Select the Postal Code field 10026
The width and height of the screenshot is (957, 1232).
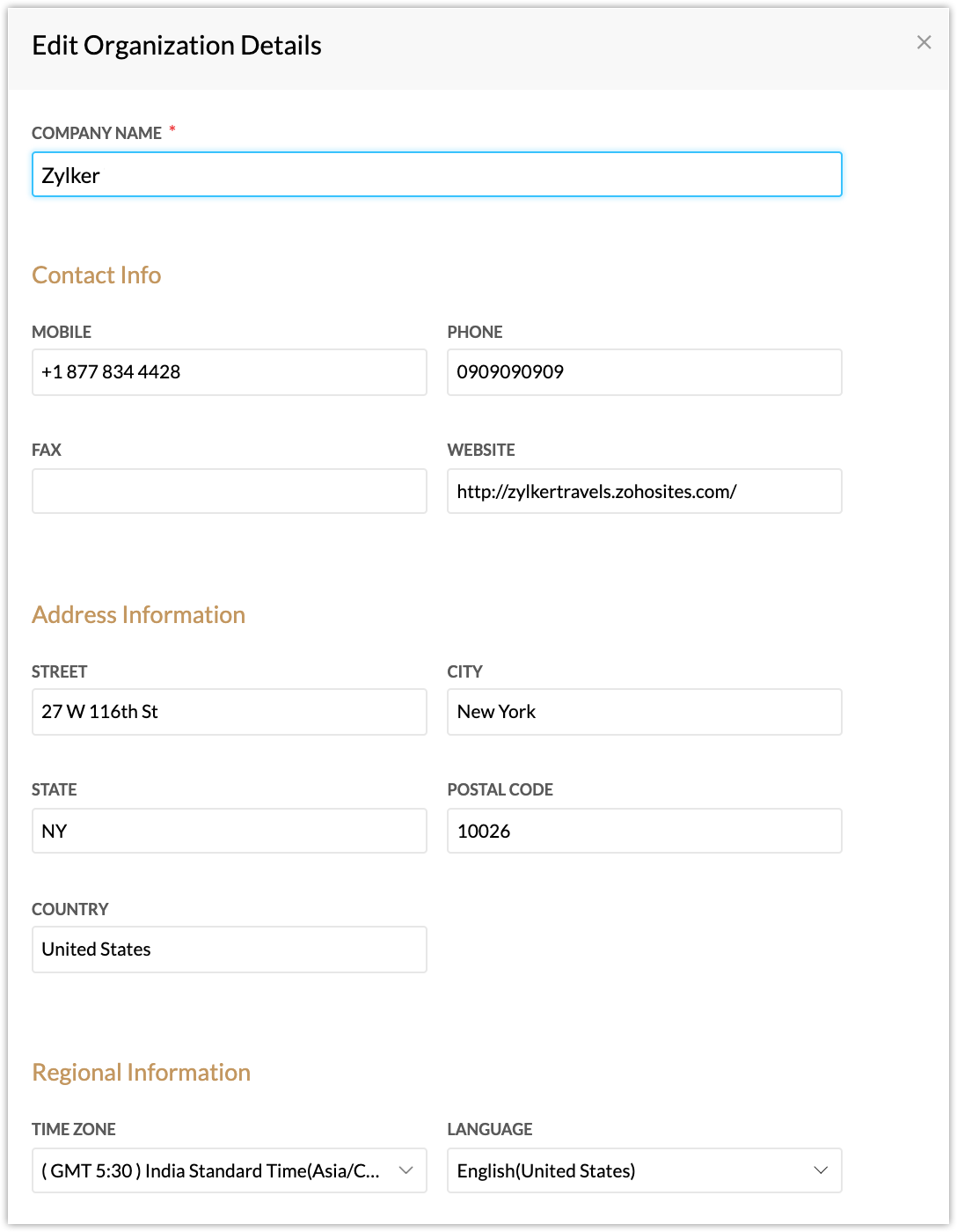[x=645, y=831]
